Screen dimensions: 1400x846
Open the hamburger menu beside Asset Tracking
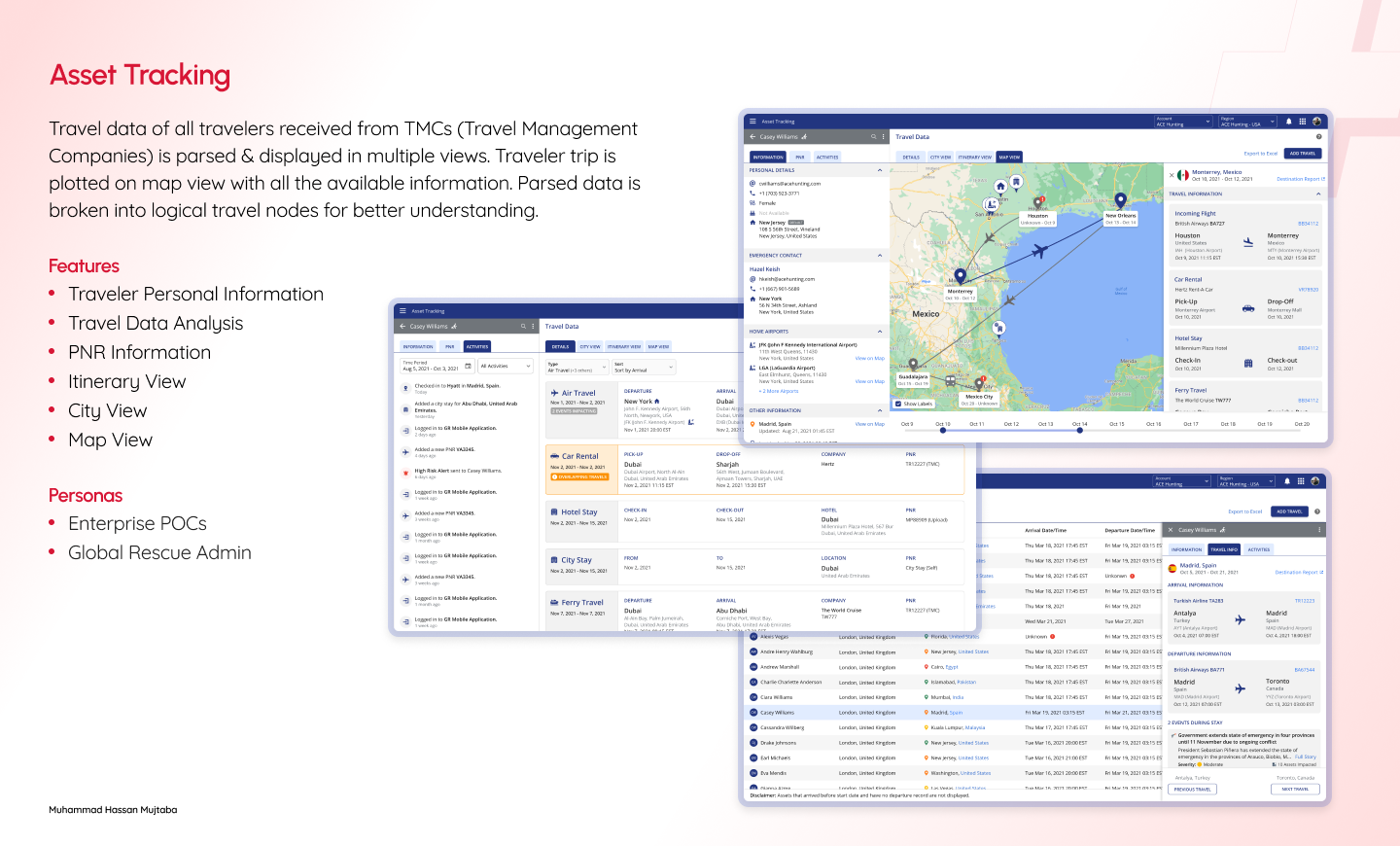[x=753, y=121]
